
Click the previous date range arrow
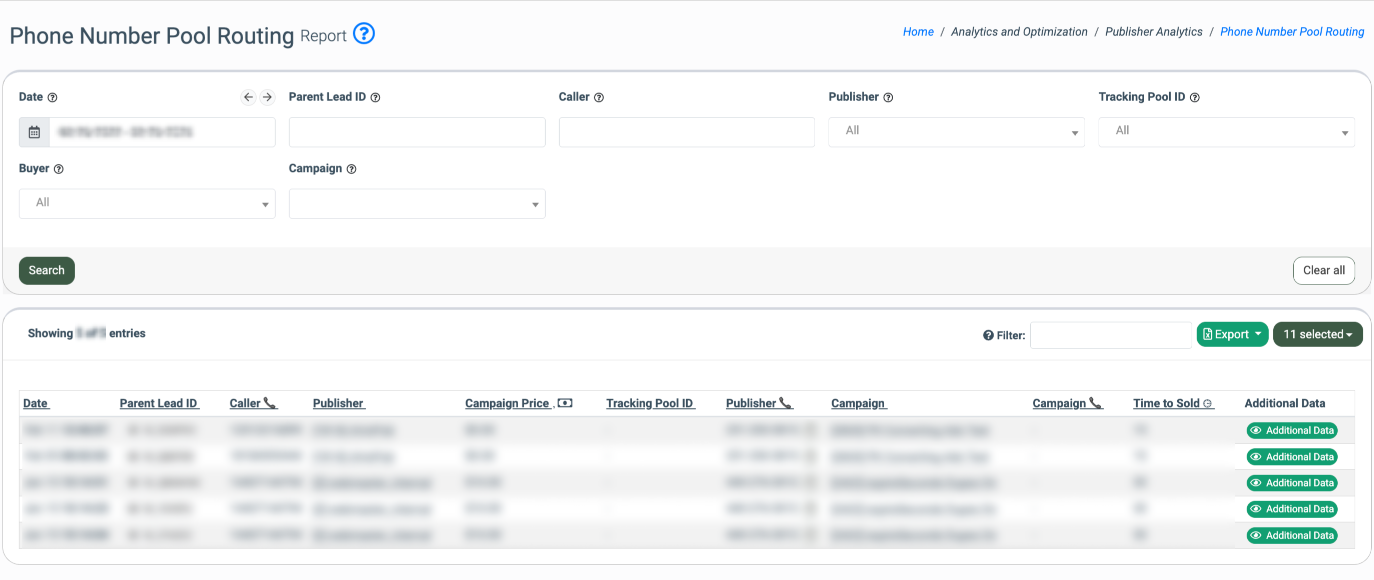pos(248,97)
